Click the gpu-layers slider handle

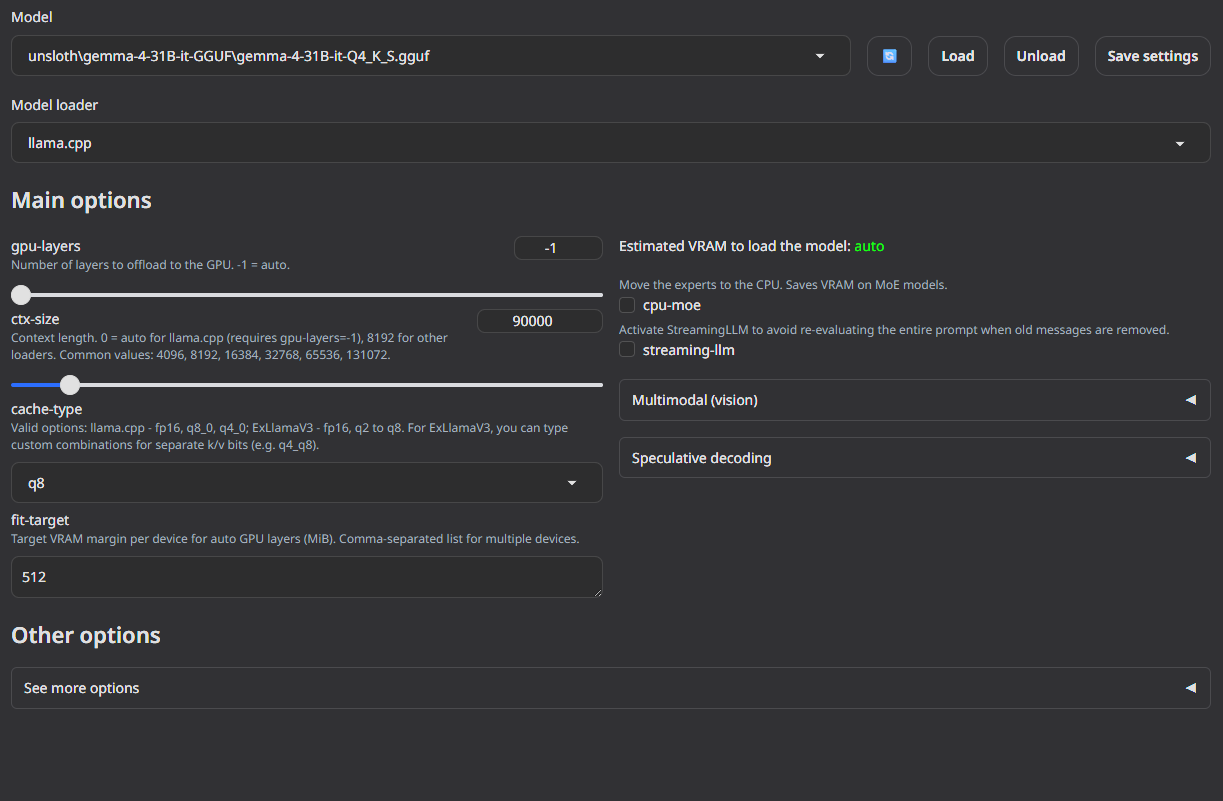click(x=21, y=295)
